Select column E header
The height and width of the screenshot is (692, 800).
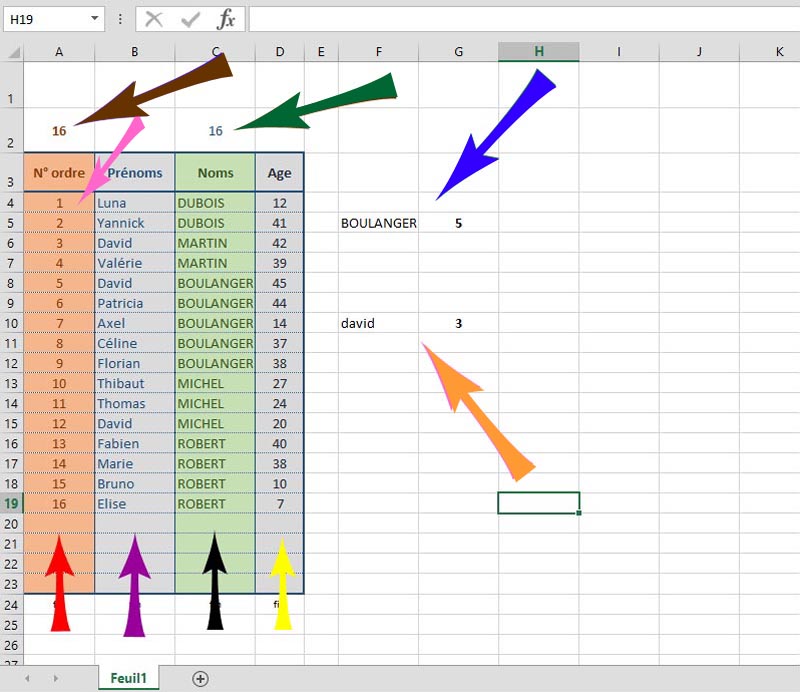click(x=321, y=52)
